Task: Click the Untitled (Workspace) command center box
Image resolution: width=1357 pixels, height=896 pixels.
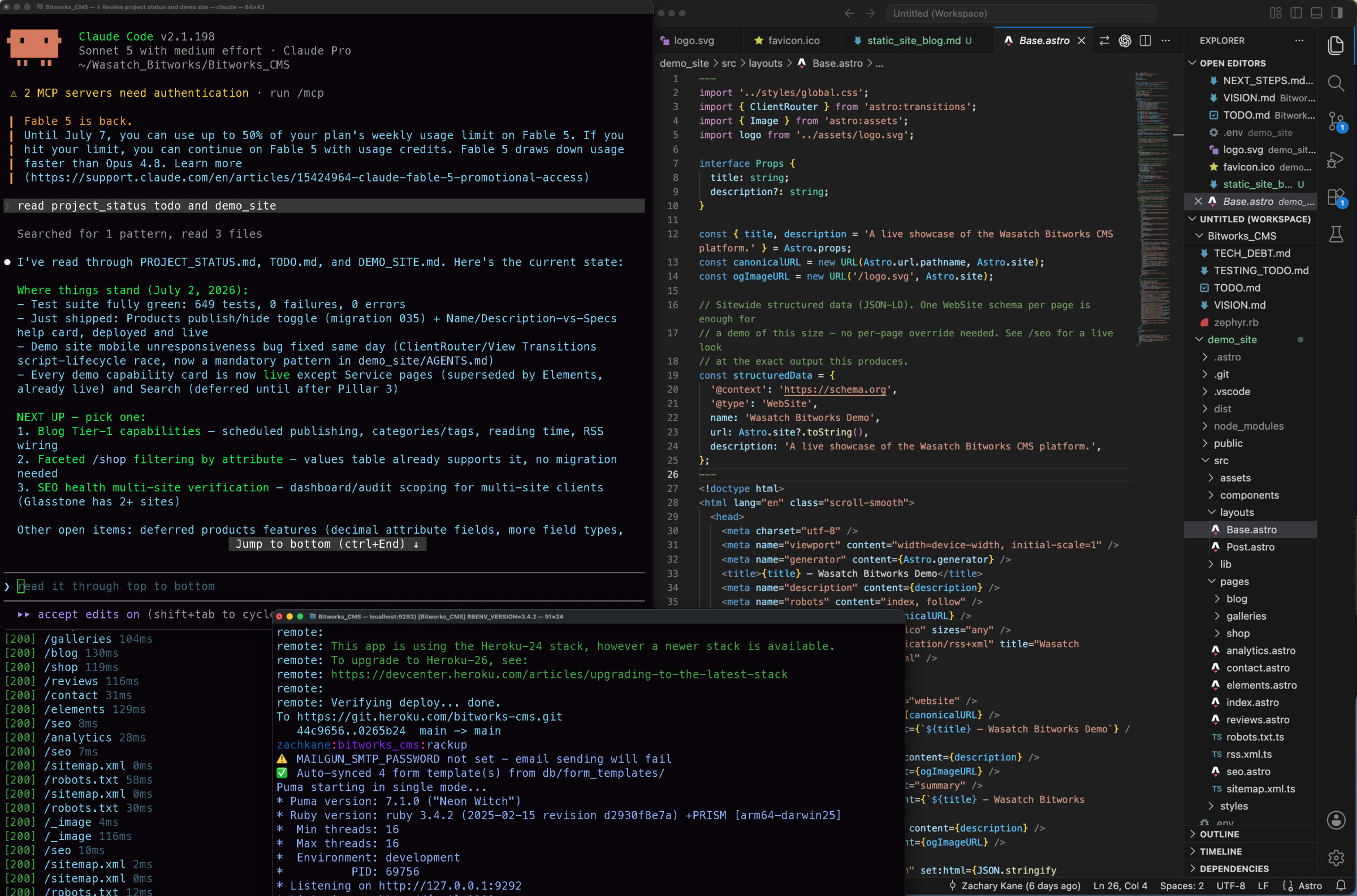Action: pyautogui.click(x=1021, y=13)
